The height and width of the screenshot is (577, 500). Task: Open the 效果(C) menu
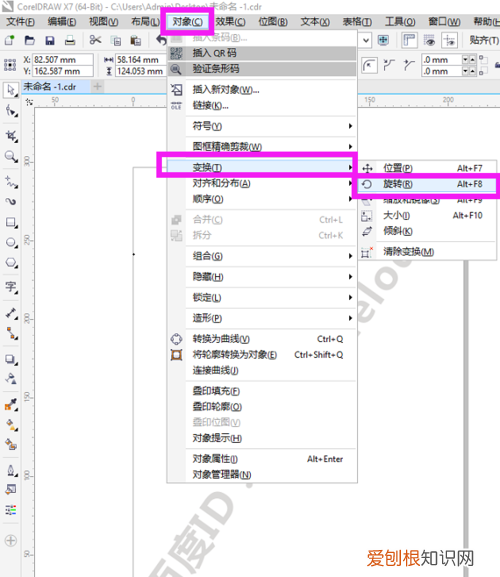click(x=230, y=22)
